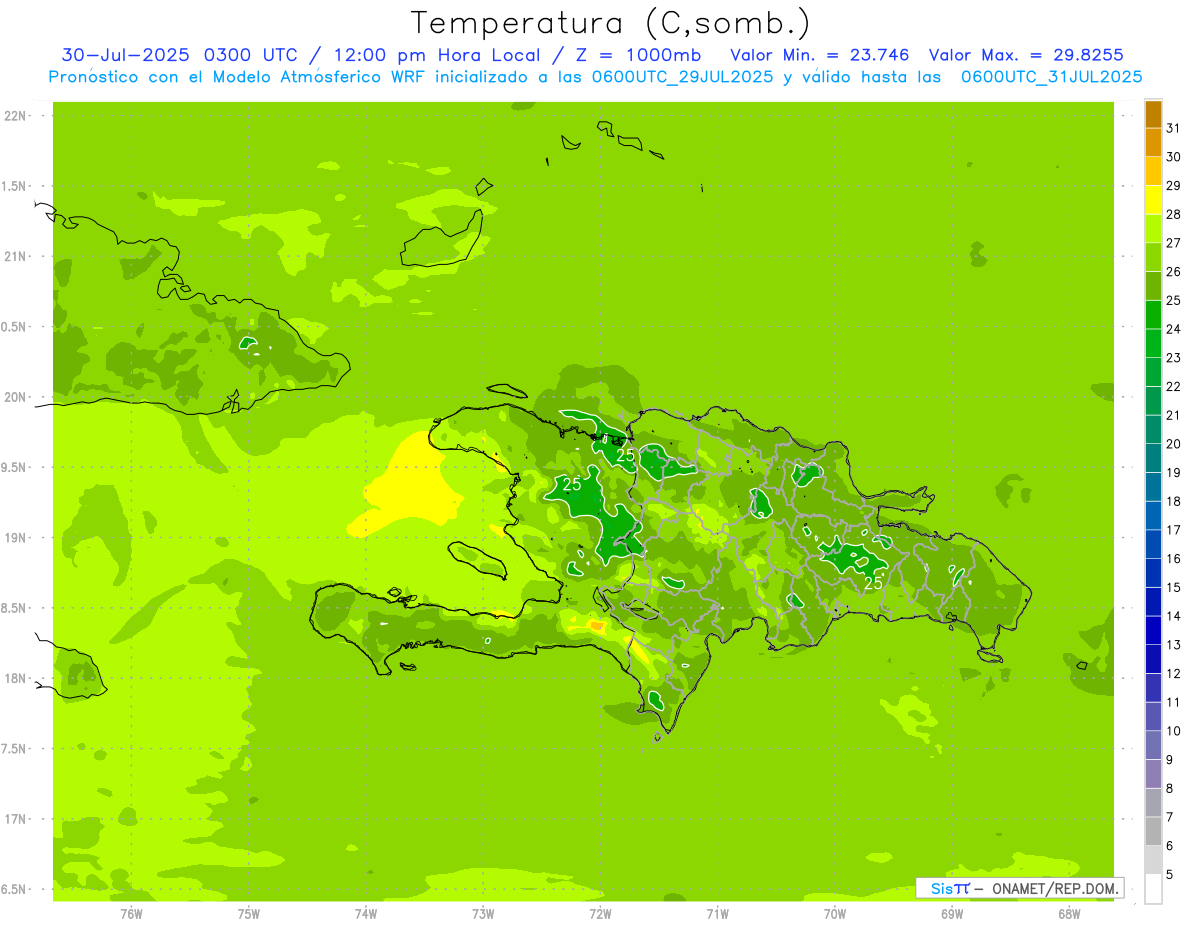Pick the gray legend band between 6 and 7
Image resolution: width=1200 pixels, height=927 pixels.
coord(1153,831)
